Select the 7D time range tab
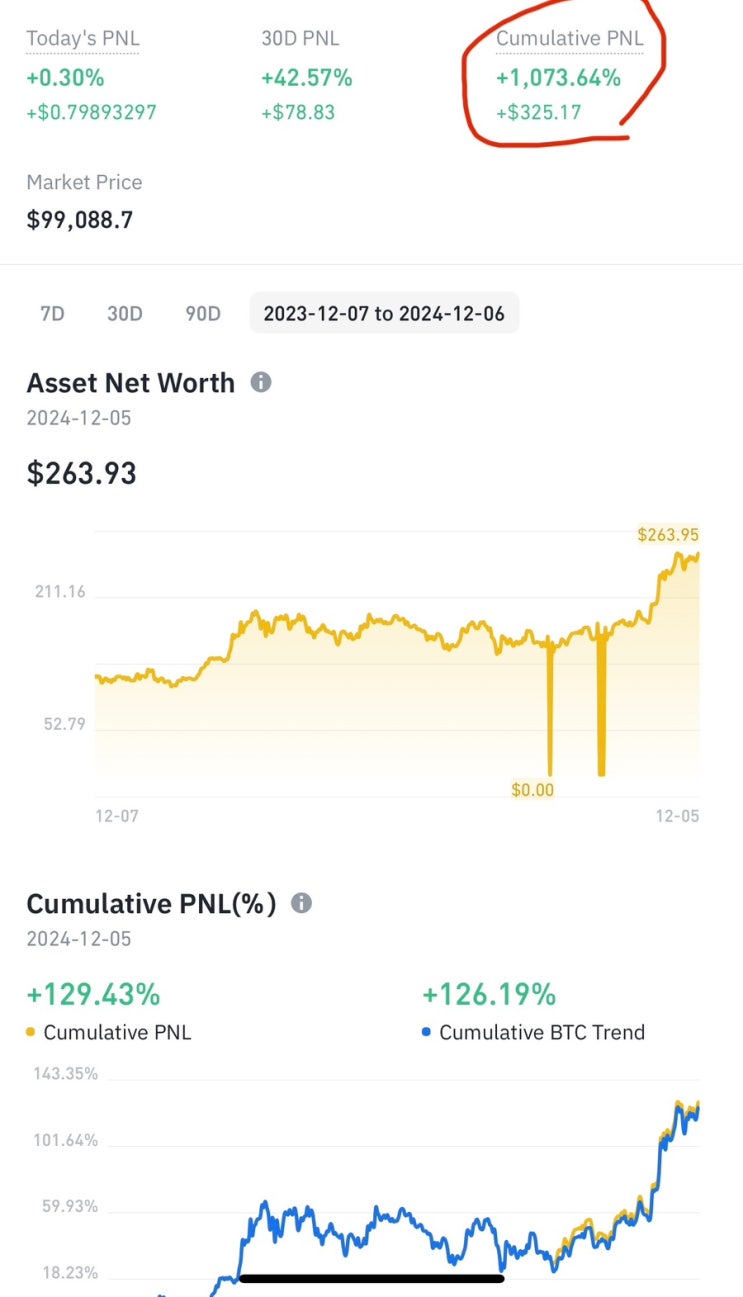 [52, 313]
